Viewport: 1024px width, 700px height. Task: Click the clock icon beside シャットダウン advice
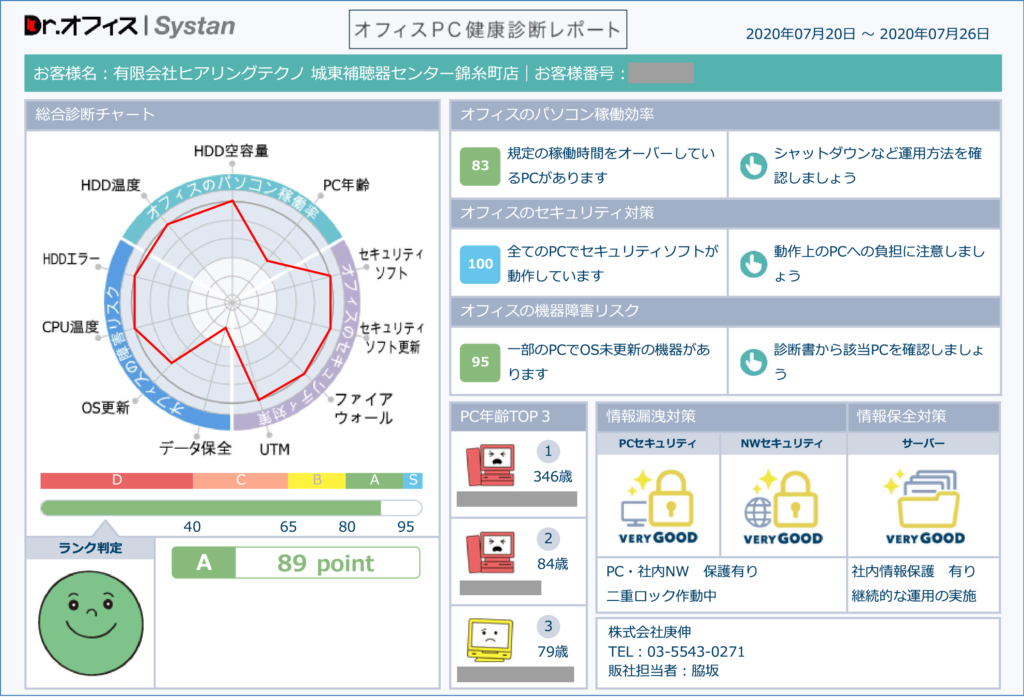pos(753,166)
